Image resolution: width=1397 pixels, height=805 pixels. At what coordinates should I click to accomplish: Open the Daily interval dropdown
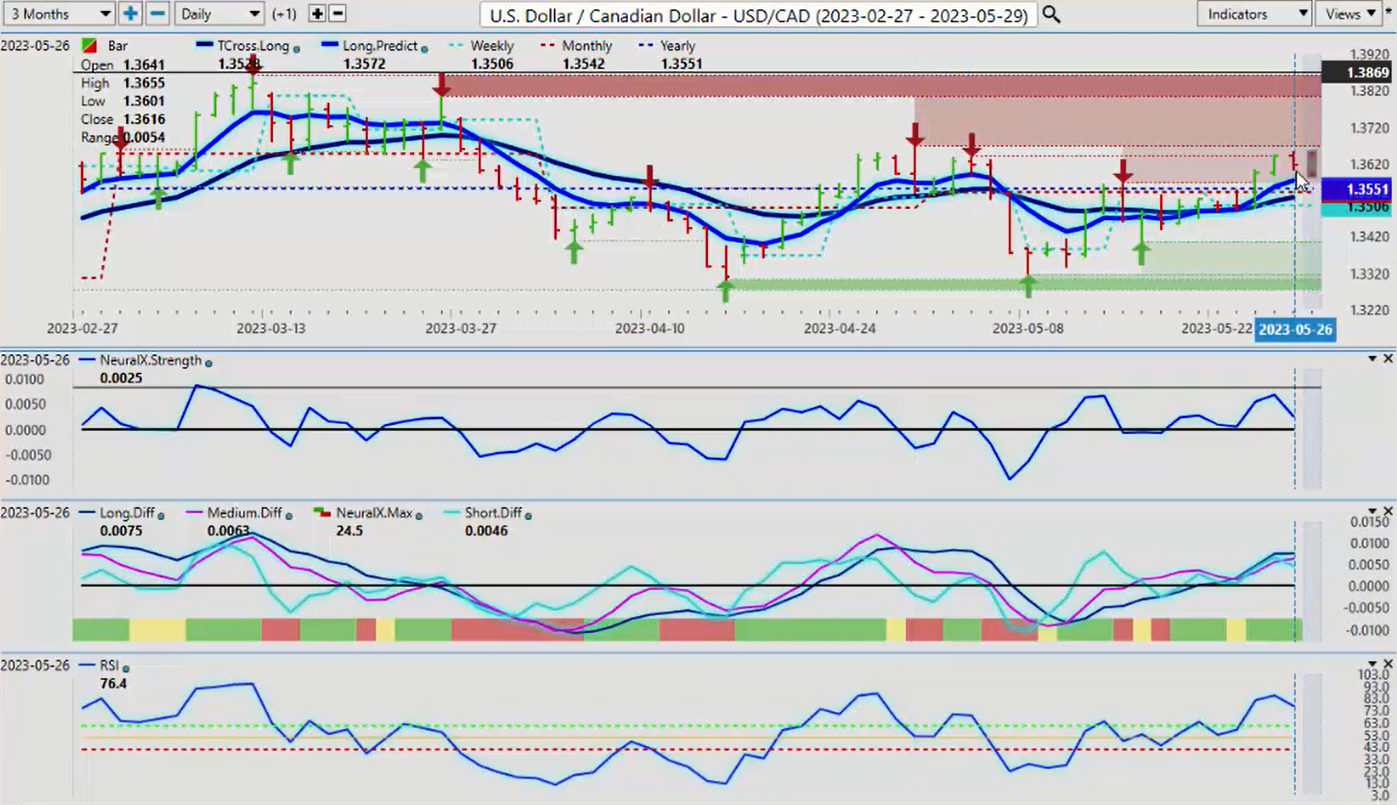tap(219, 14)
